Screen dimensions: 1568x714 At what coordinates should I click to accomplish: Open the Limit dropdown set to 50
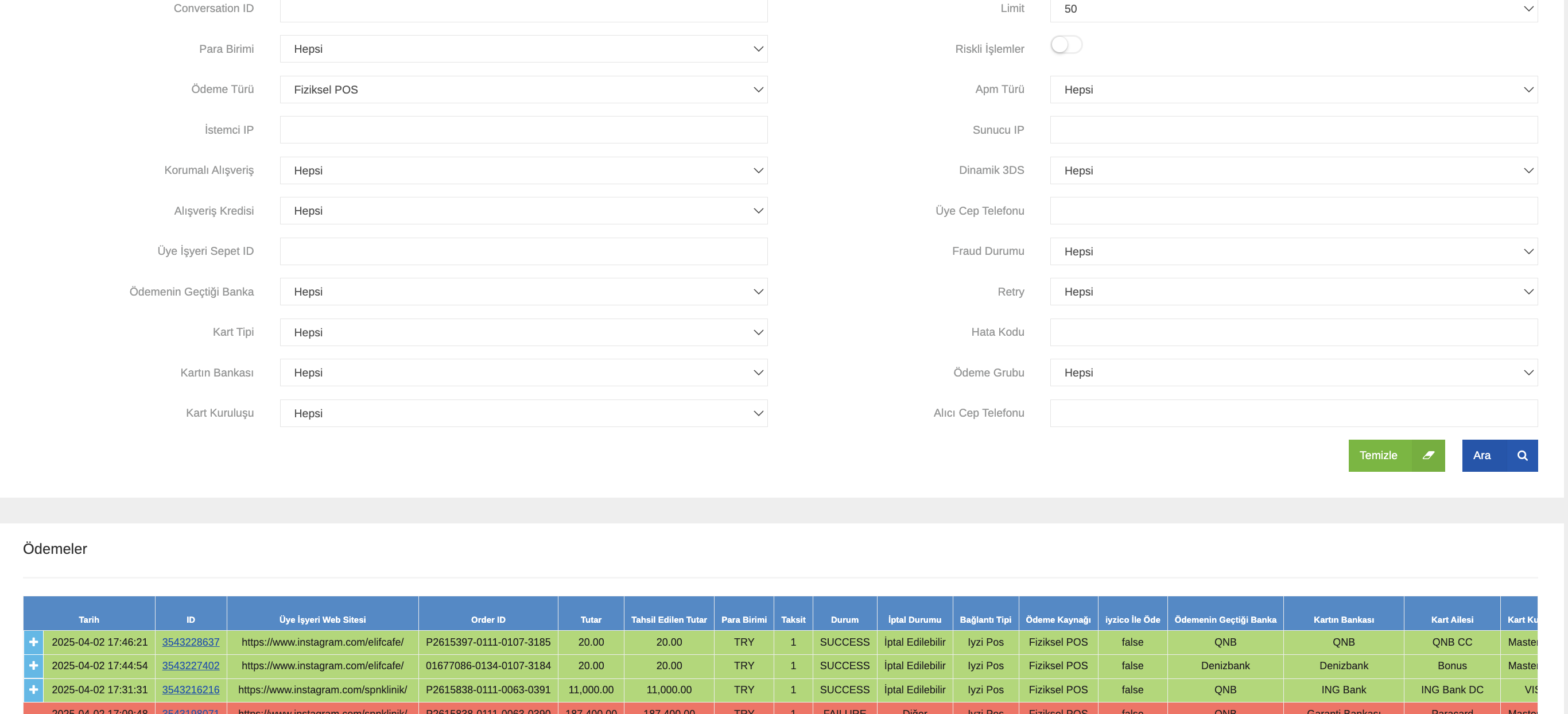coord(1294,9)
